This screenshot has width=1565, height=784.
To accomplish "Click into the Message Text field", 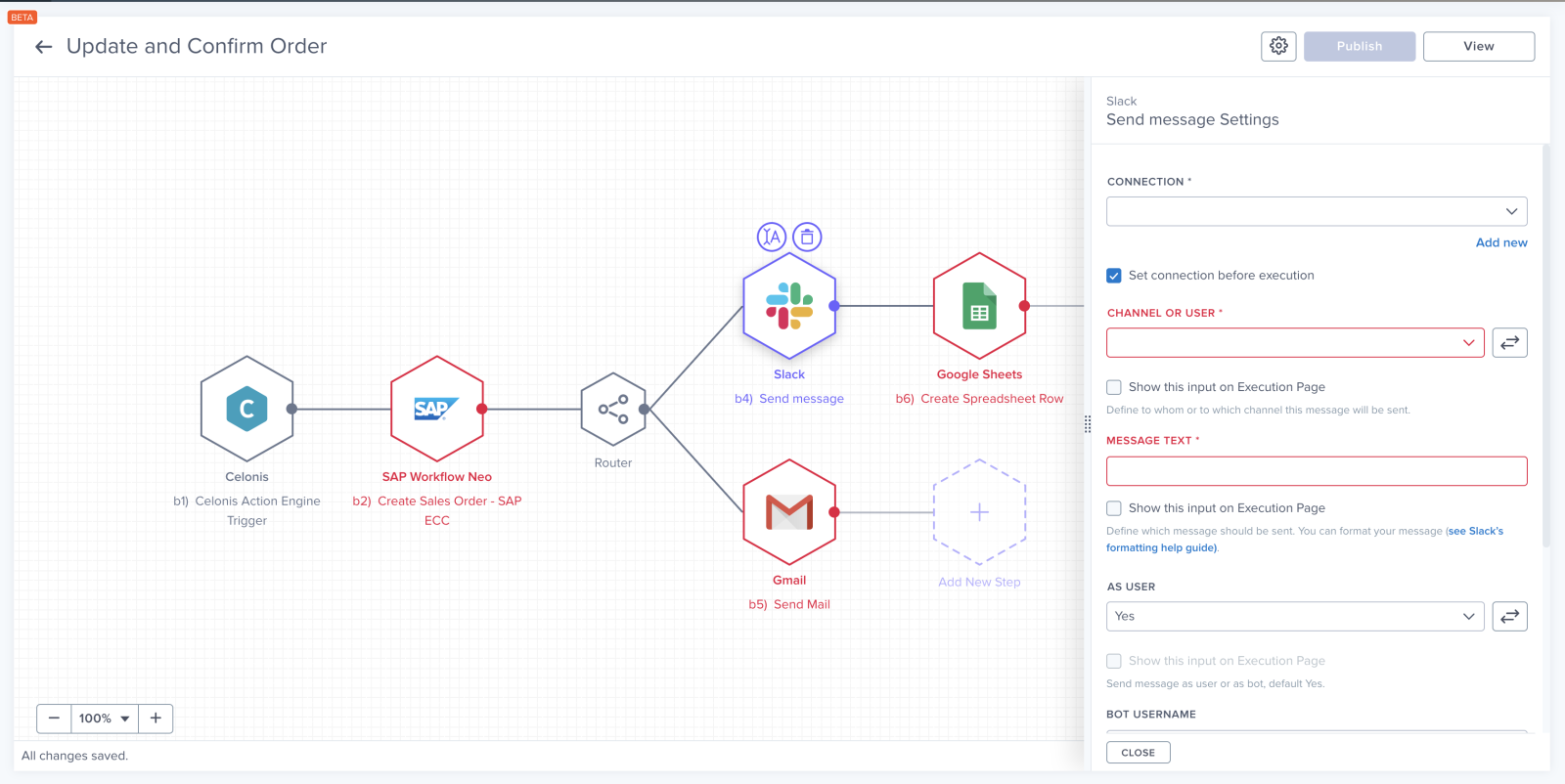I will coord(1317,471).
